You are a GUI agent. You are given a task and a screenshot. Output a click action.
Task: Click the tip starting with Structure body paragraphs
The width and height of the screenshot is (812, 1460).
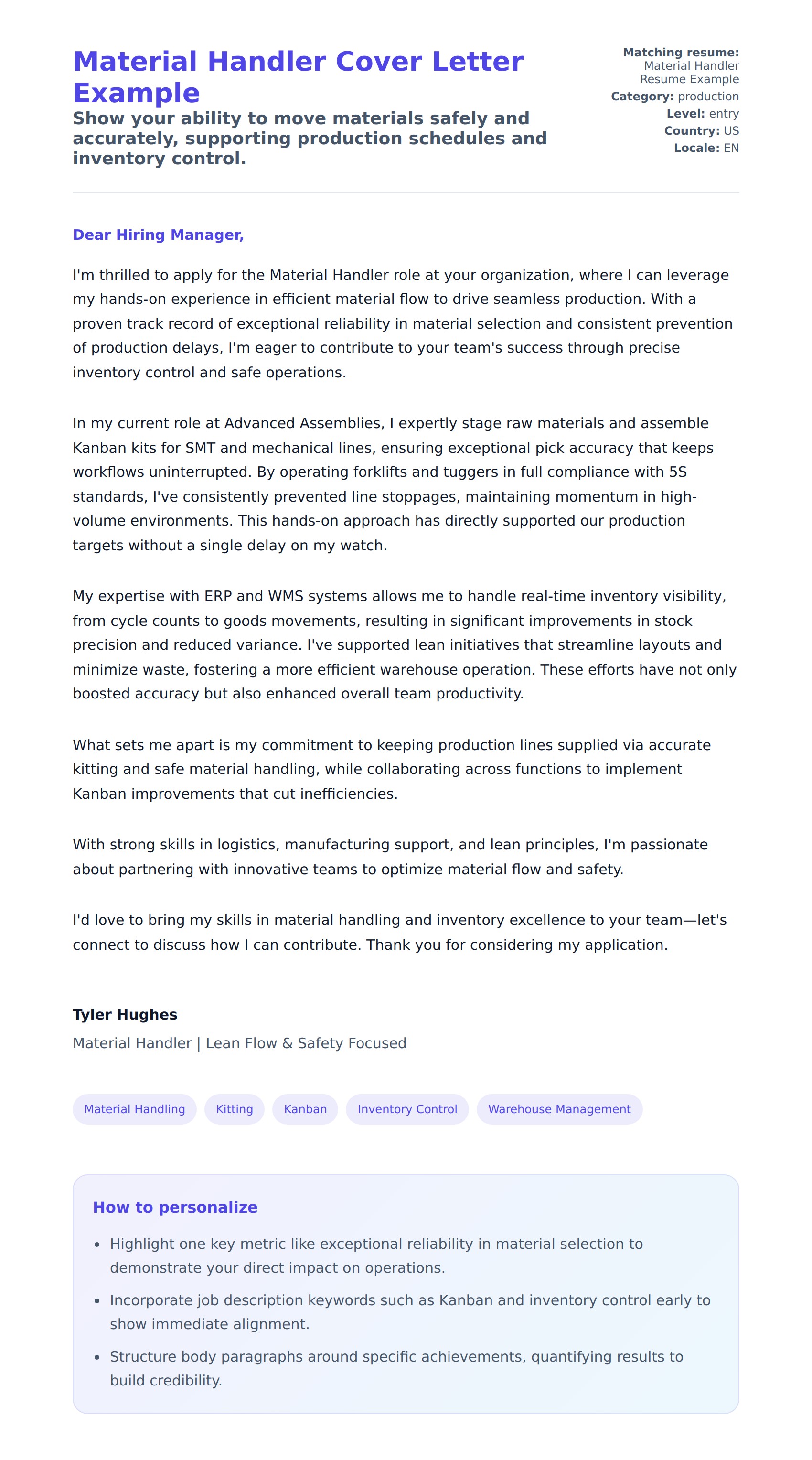[x=396, y=1368]
